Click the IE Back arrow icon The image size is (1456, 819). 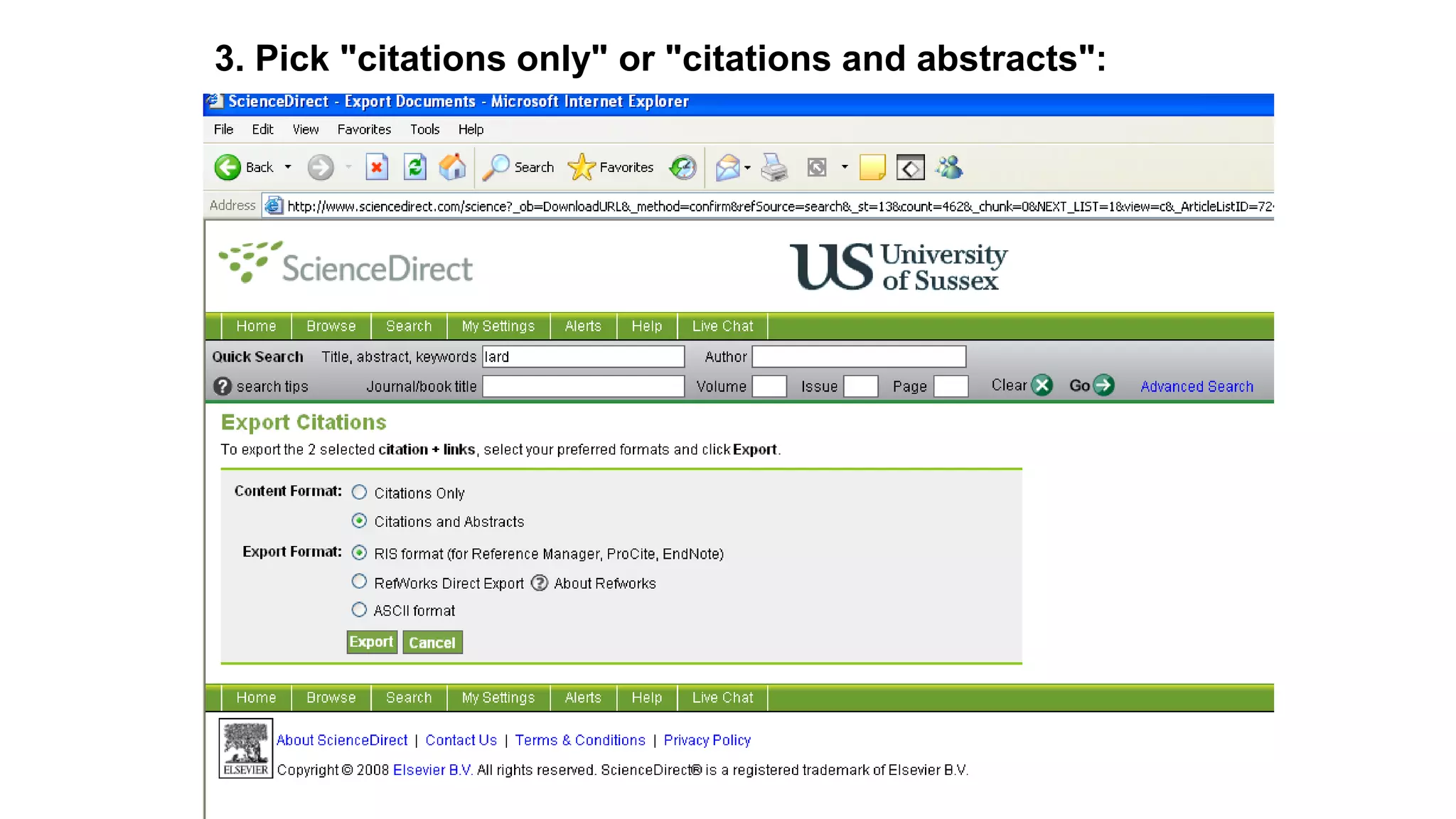point(227,167)
